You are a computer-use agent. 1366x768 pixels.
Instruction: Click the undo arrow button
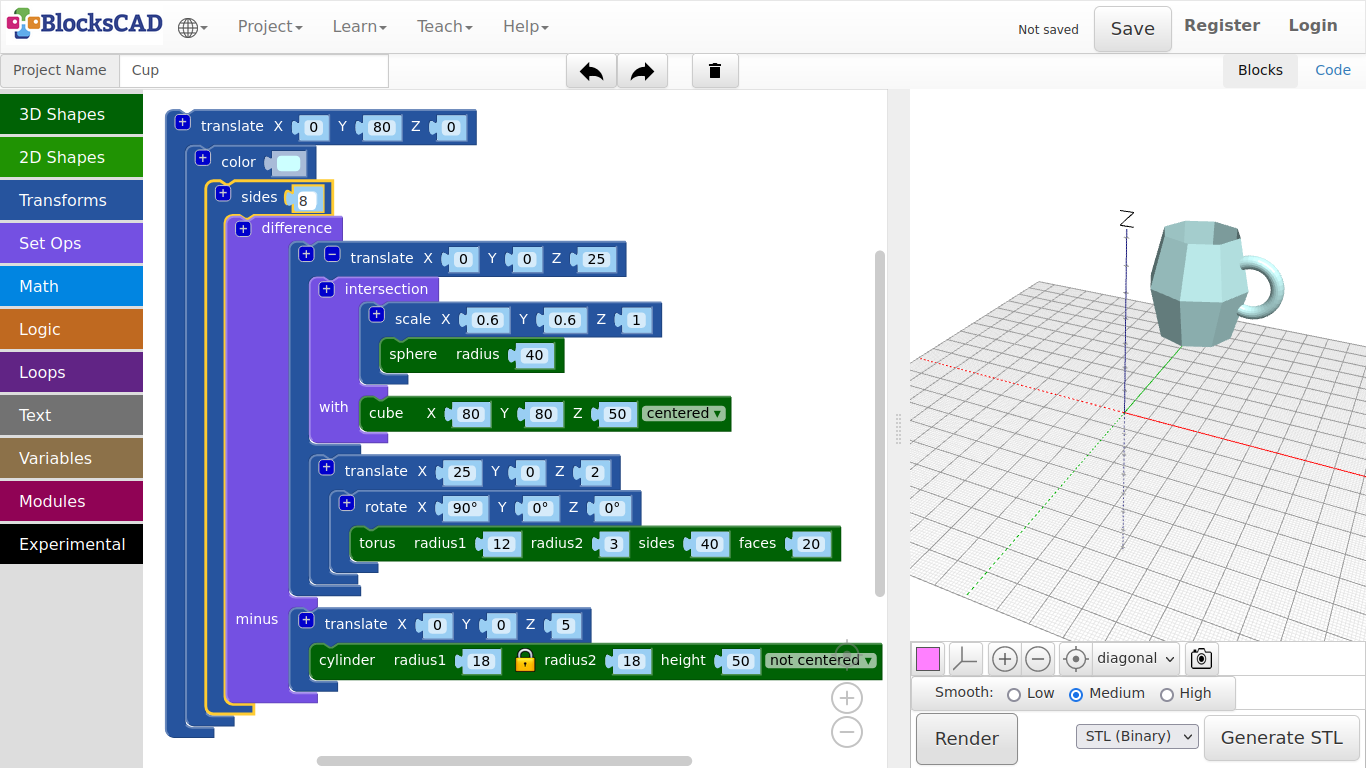[591, 71]
